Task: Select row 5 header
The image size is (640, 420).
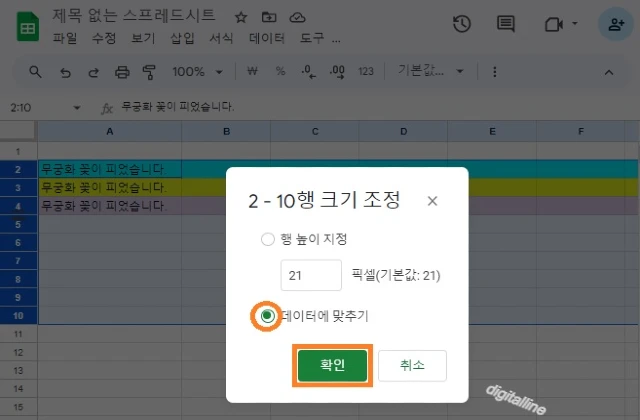Action: click(18, 224)
